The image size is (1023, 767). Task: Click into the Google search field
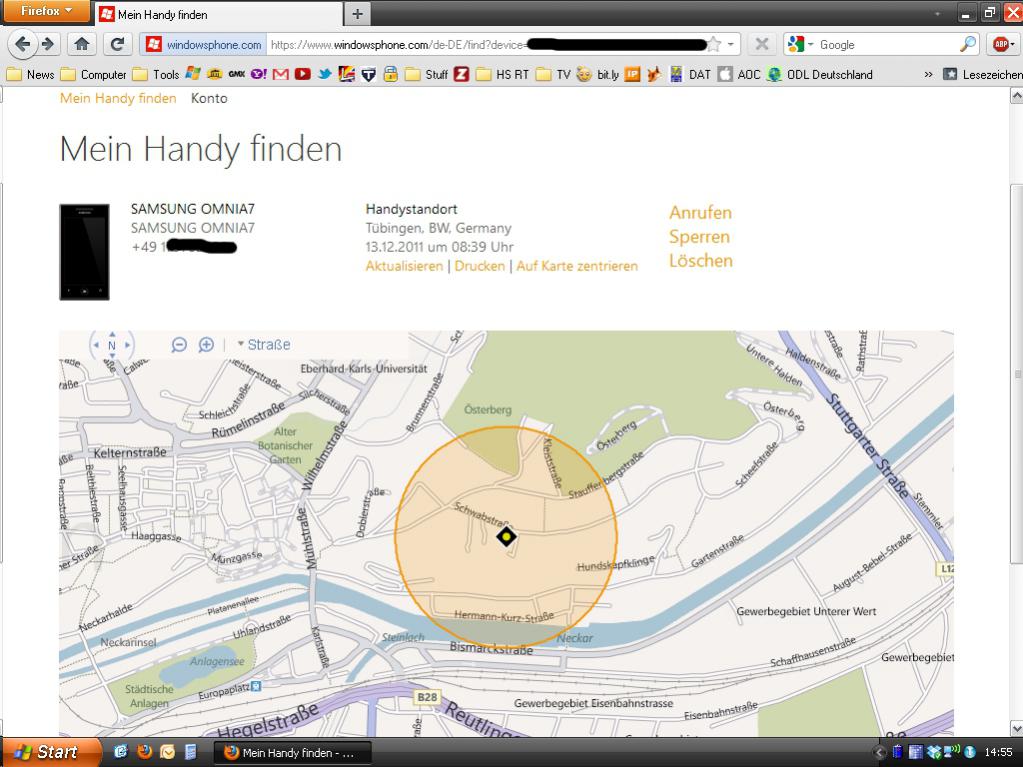[x=887, y=44]
